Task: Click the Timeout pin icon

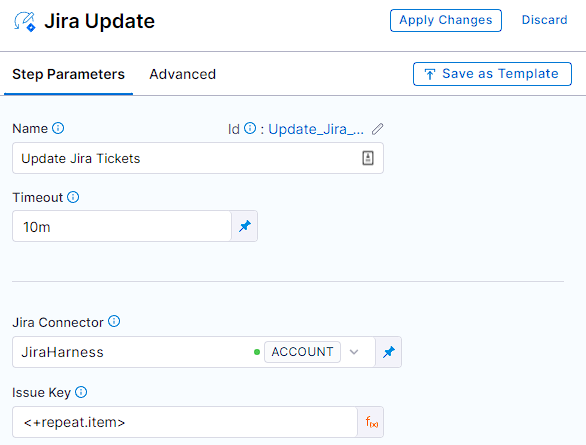Action: (245, 226)
